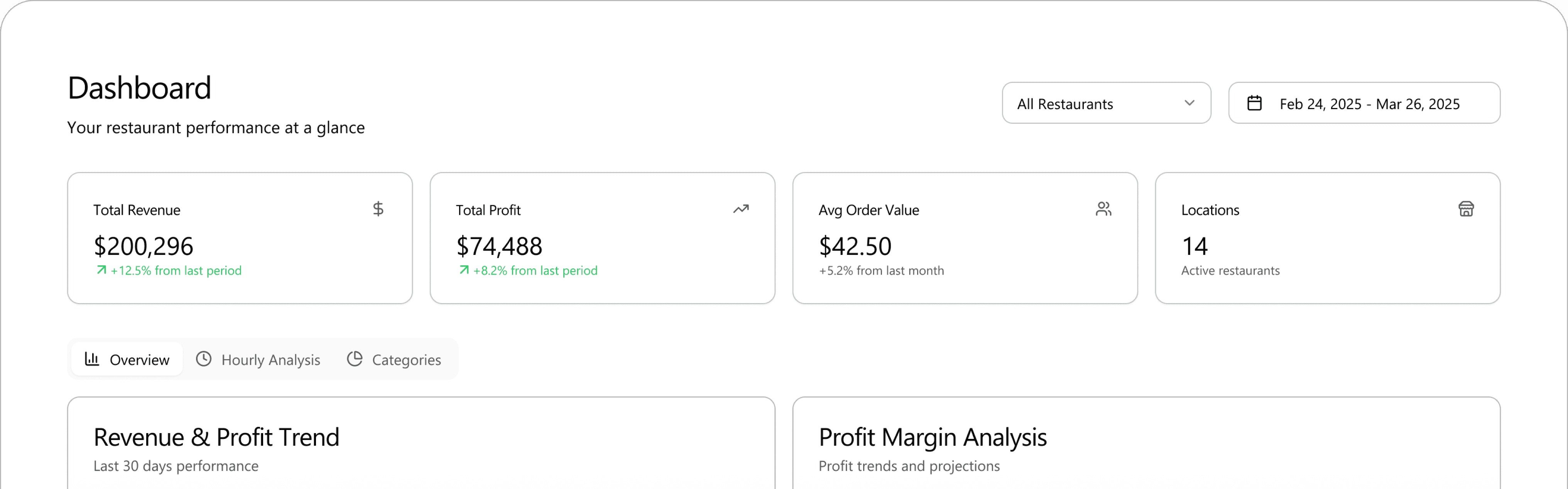Click the $200,296 Total Revenue value

[143, 246]
